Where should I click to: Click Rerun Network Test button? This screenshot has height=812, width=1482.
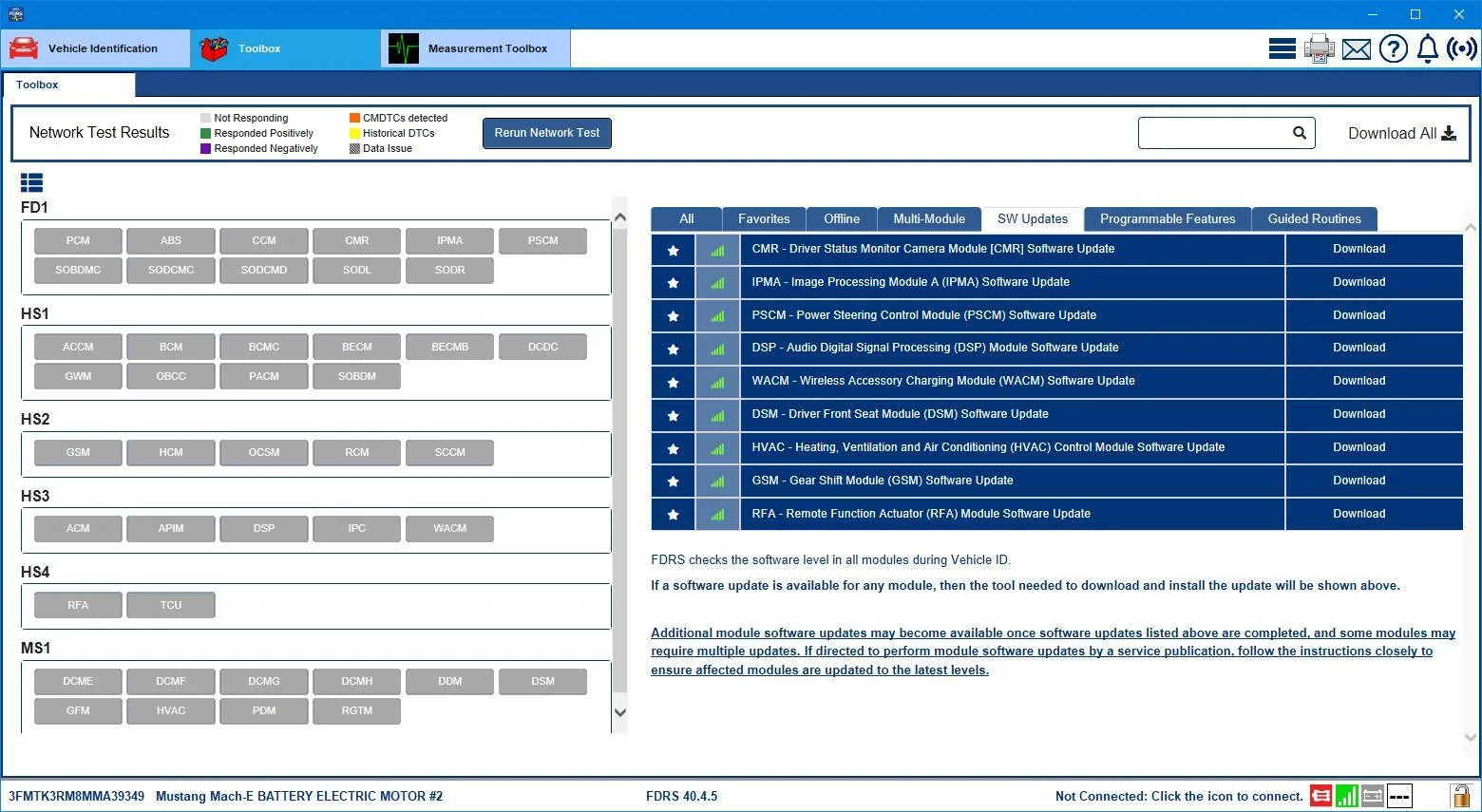[547, 133]
